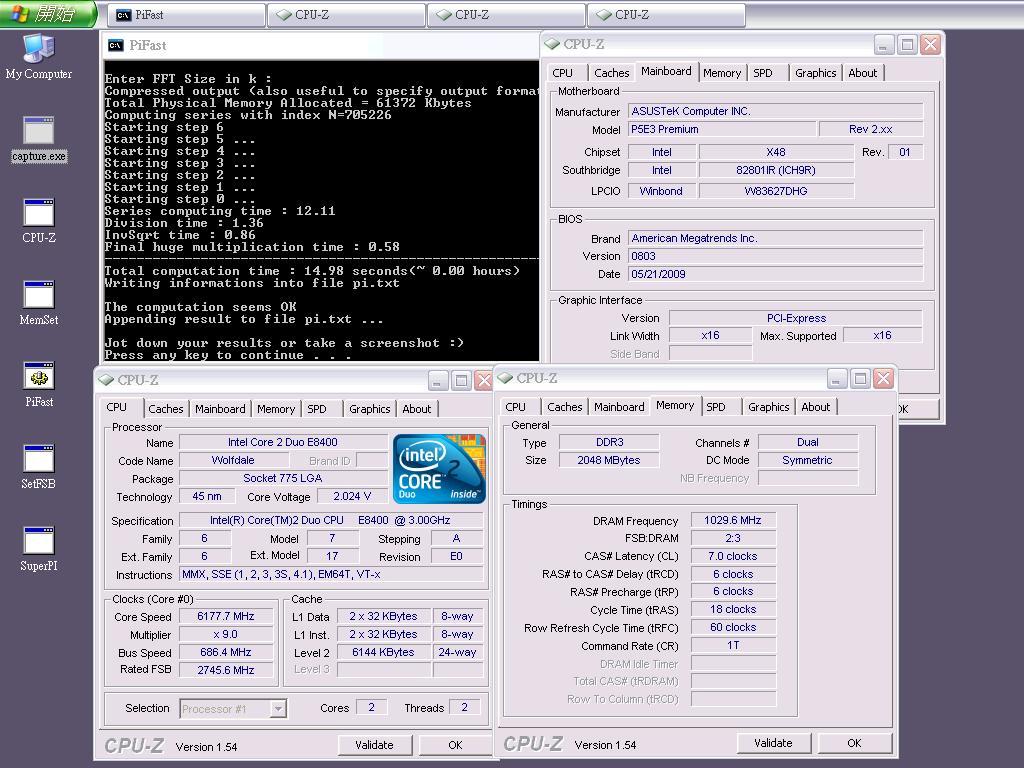Click the X48 chipset value
This screenshot has width=1024, height=768.
(x=776, y=152)
